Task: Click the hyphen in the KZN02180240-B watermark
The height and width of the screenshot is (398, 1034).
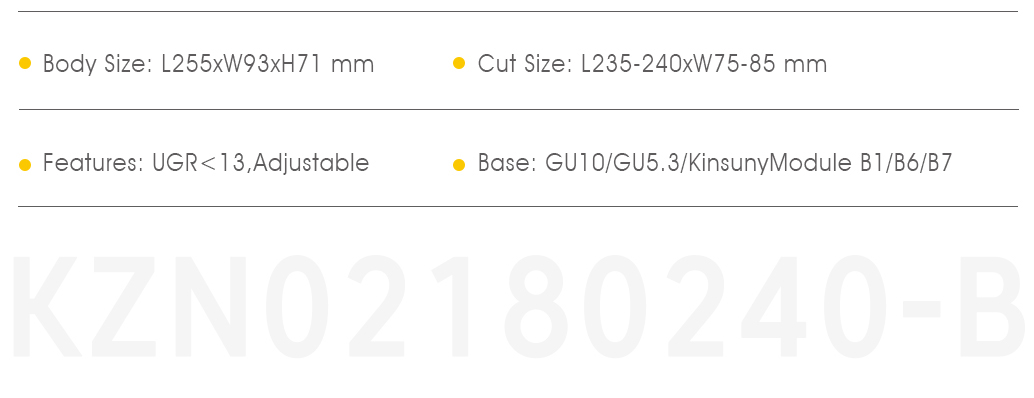Action: [921, 308]
